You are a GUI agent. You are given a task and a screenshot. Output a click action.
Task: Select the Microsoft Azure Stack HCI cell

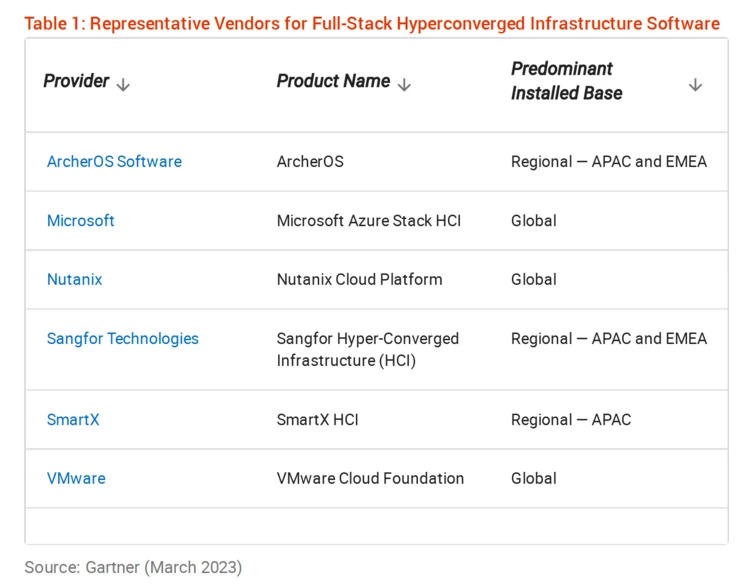point(369,220)
